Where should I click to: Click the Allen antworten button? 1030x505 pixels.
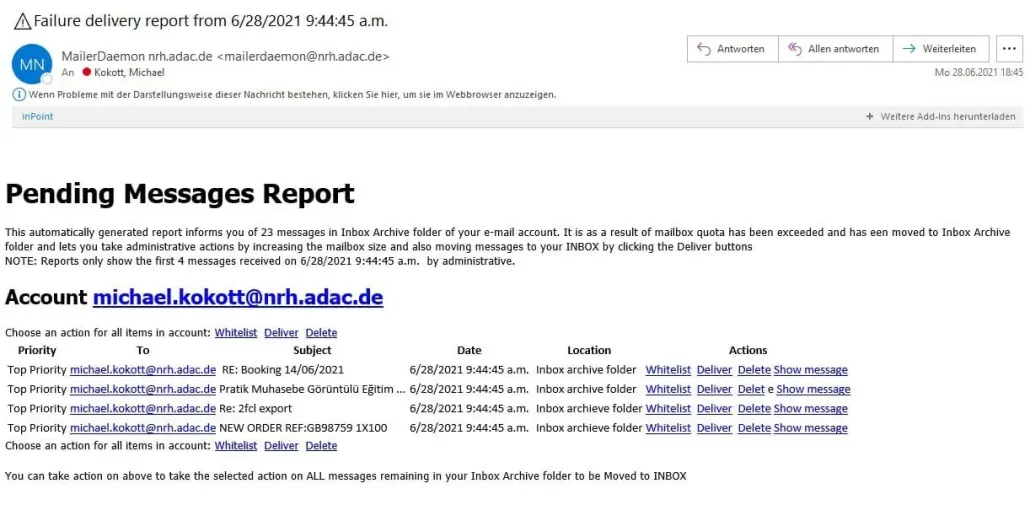pyautogui.click(x=836, y=49)
